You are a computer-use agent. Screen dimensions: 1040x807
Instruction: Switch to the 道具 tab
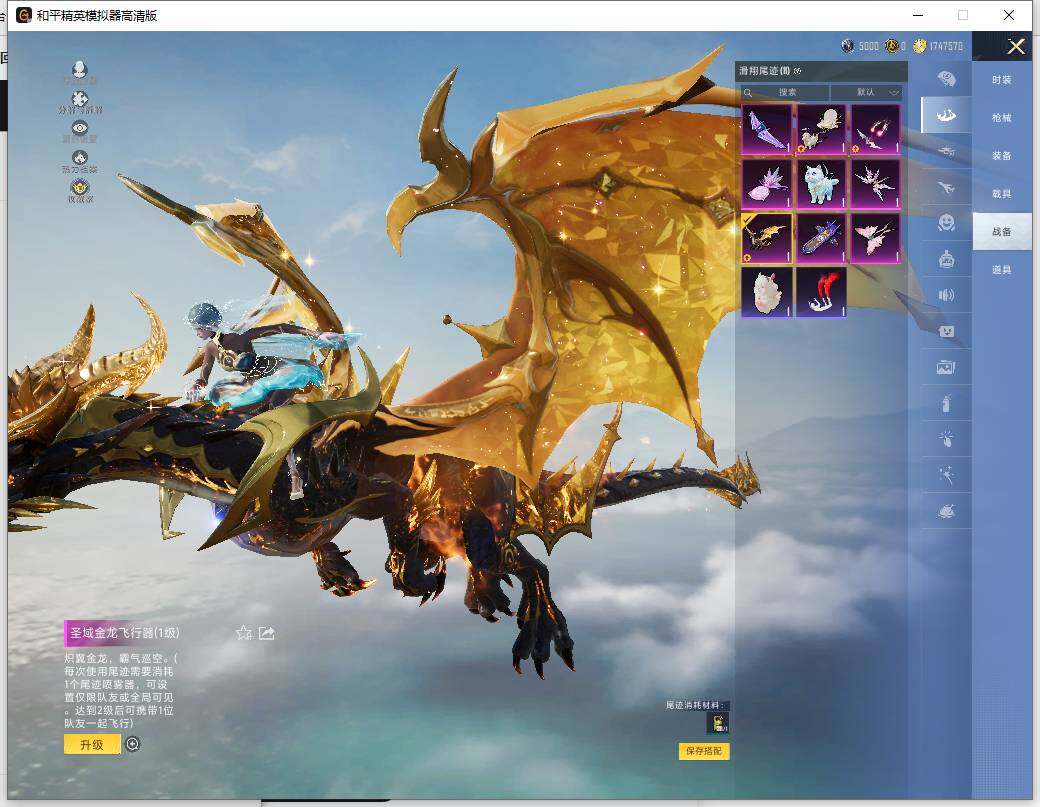coord(1002,270)
